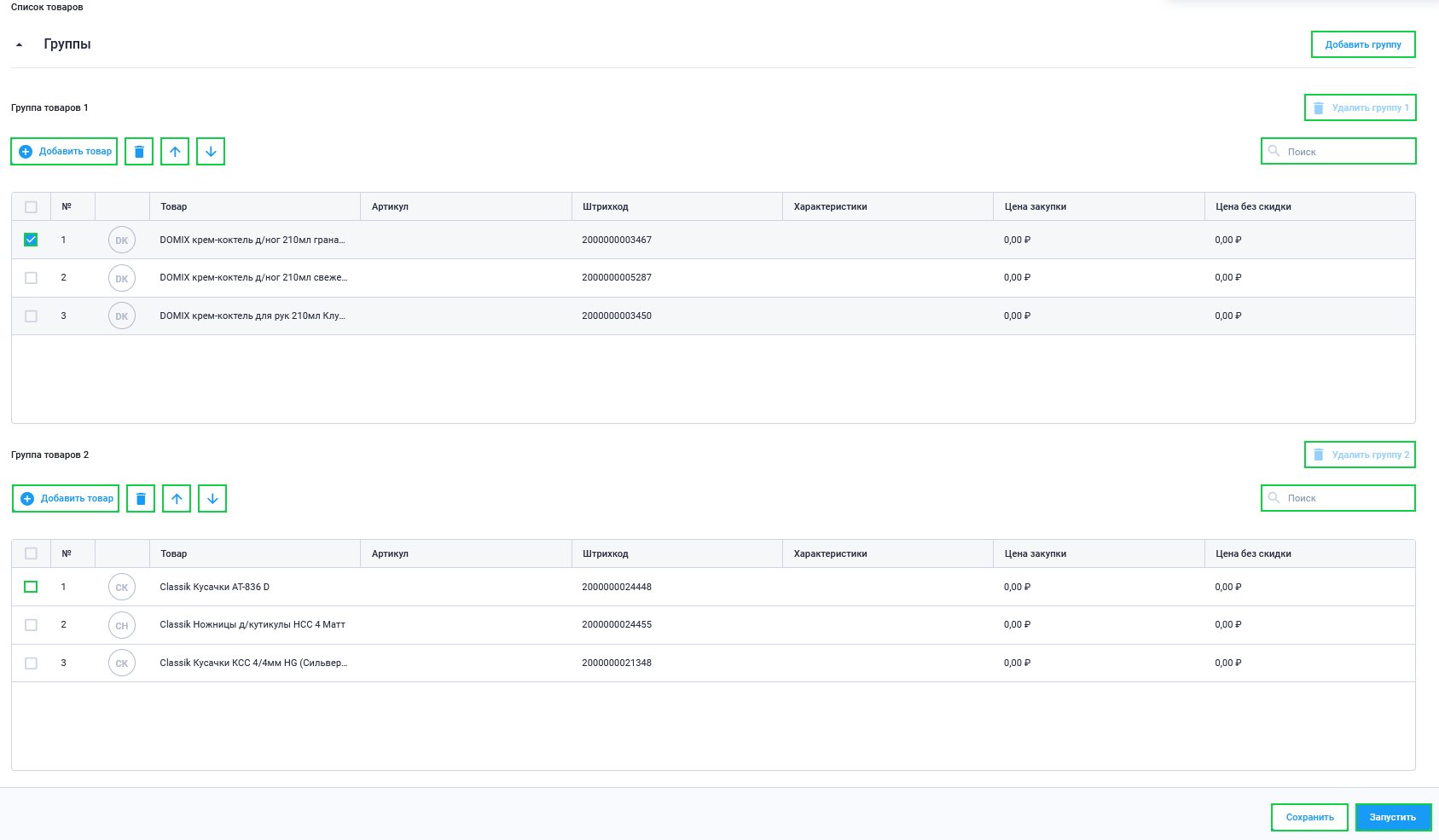
Task: Click Штрихкод column header in group 2
Action: coord(606,553)
